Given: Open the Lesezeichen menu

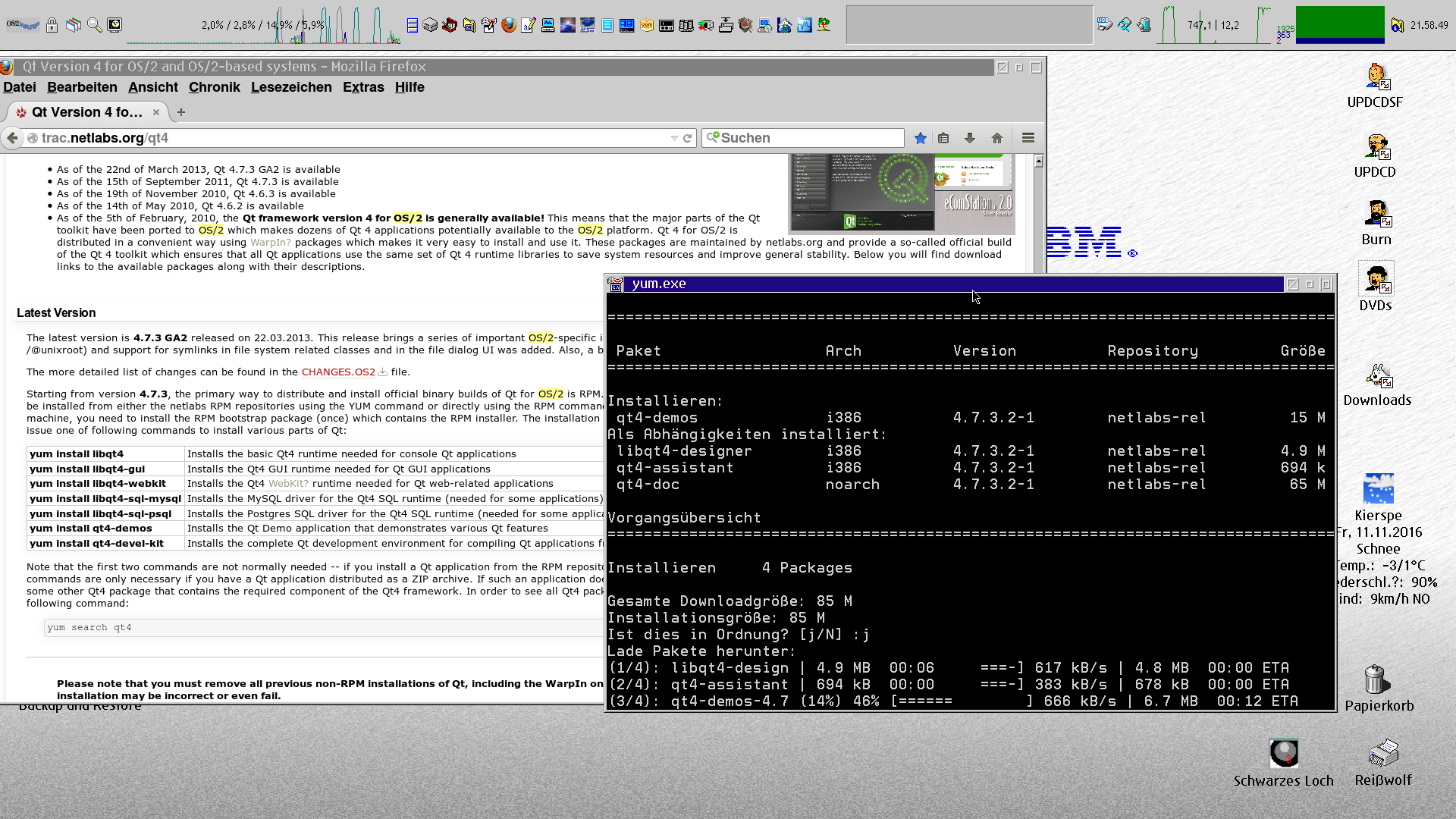Looking at the screenshot, I should pyautogui.click(x=291, y=87).
